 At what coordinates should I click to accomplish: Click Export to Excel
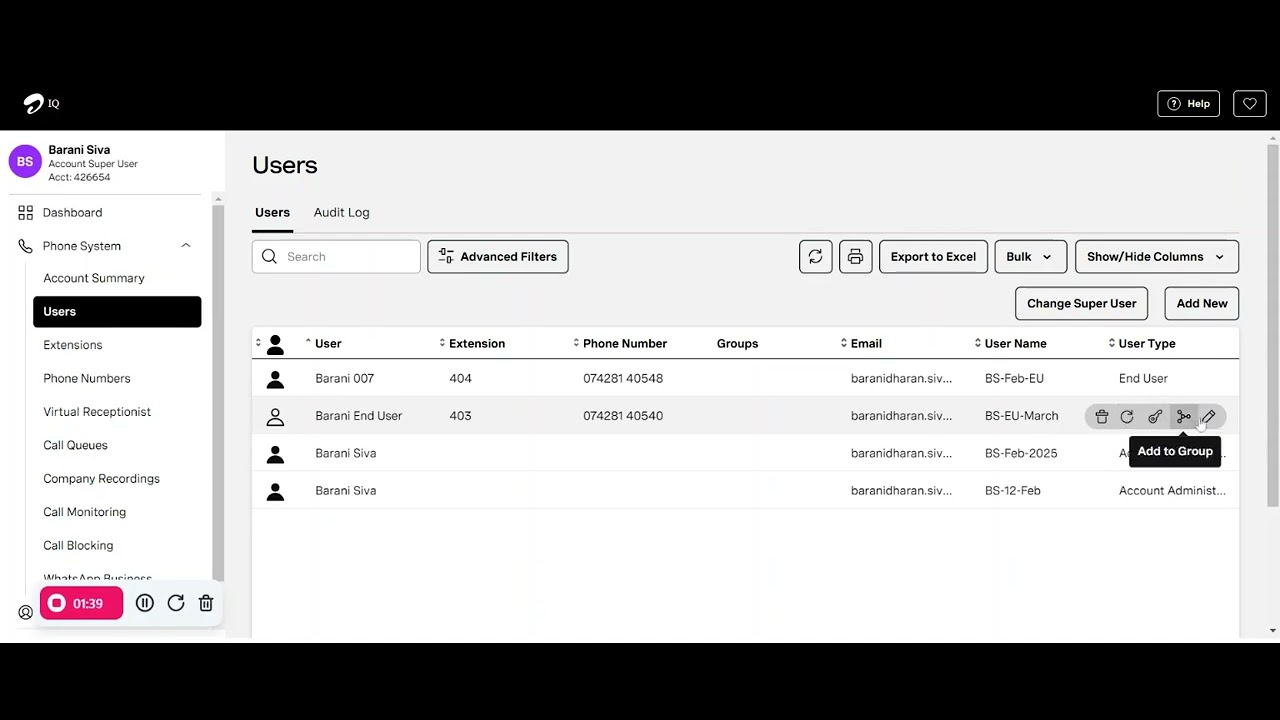point(933,257)
